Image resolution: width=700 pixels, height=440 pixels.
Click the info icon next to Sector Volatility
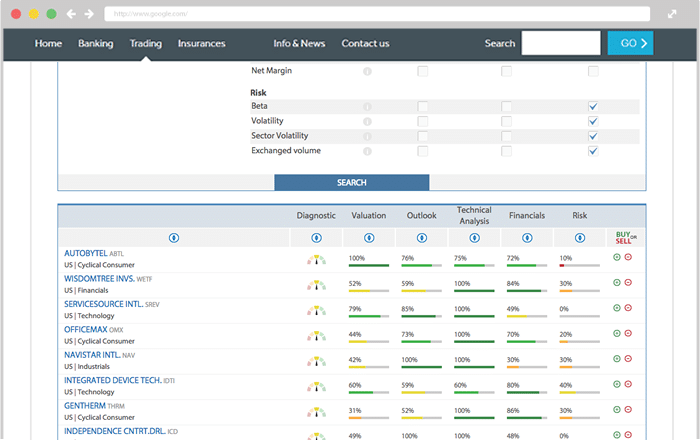tap(367, 137)
